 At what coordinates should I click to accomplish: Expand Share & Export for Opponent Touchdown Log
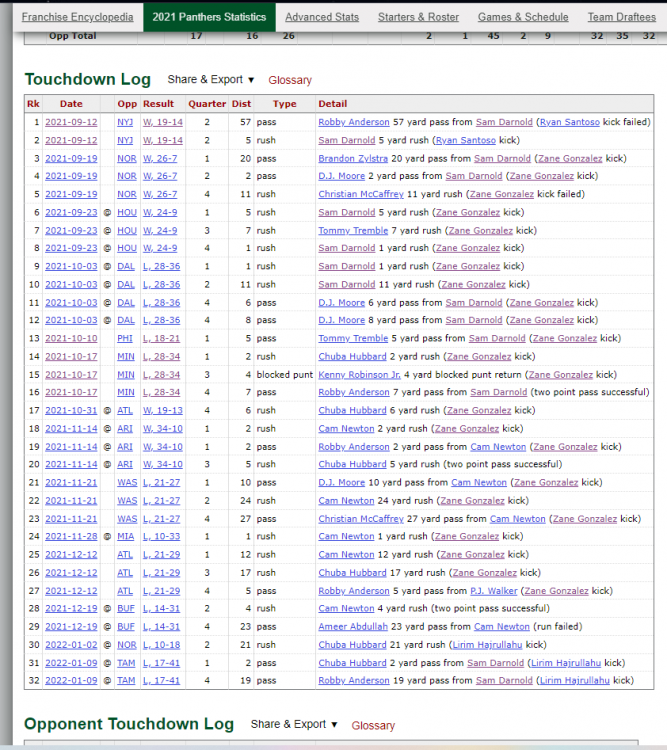[293, 724]
